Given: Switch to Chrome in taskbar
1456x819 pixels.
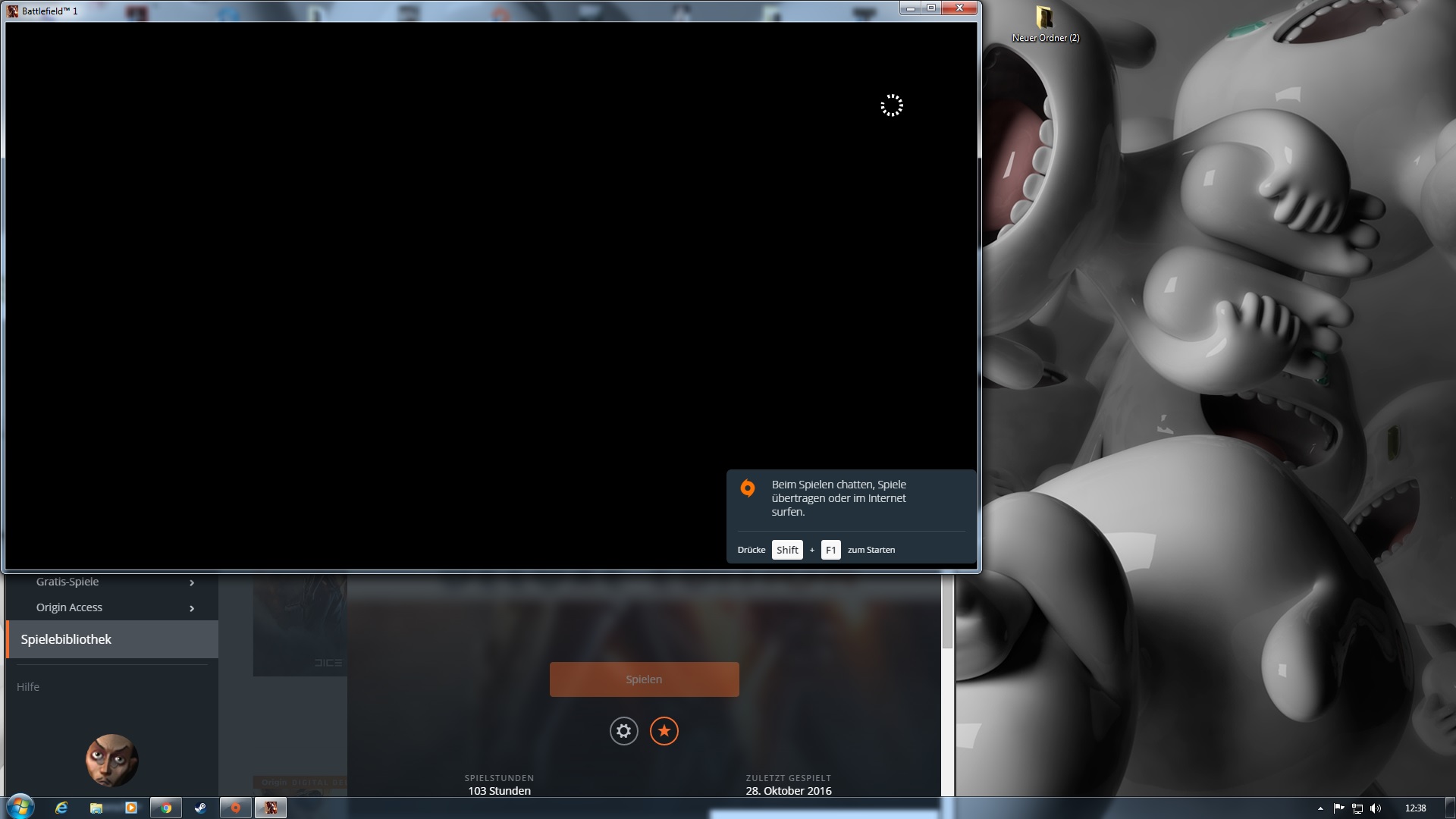Looking at the screenshot, I should tap(166, 808).
